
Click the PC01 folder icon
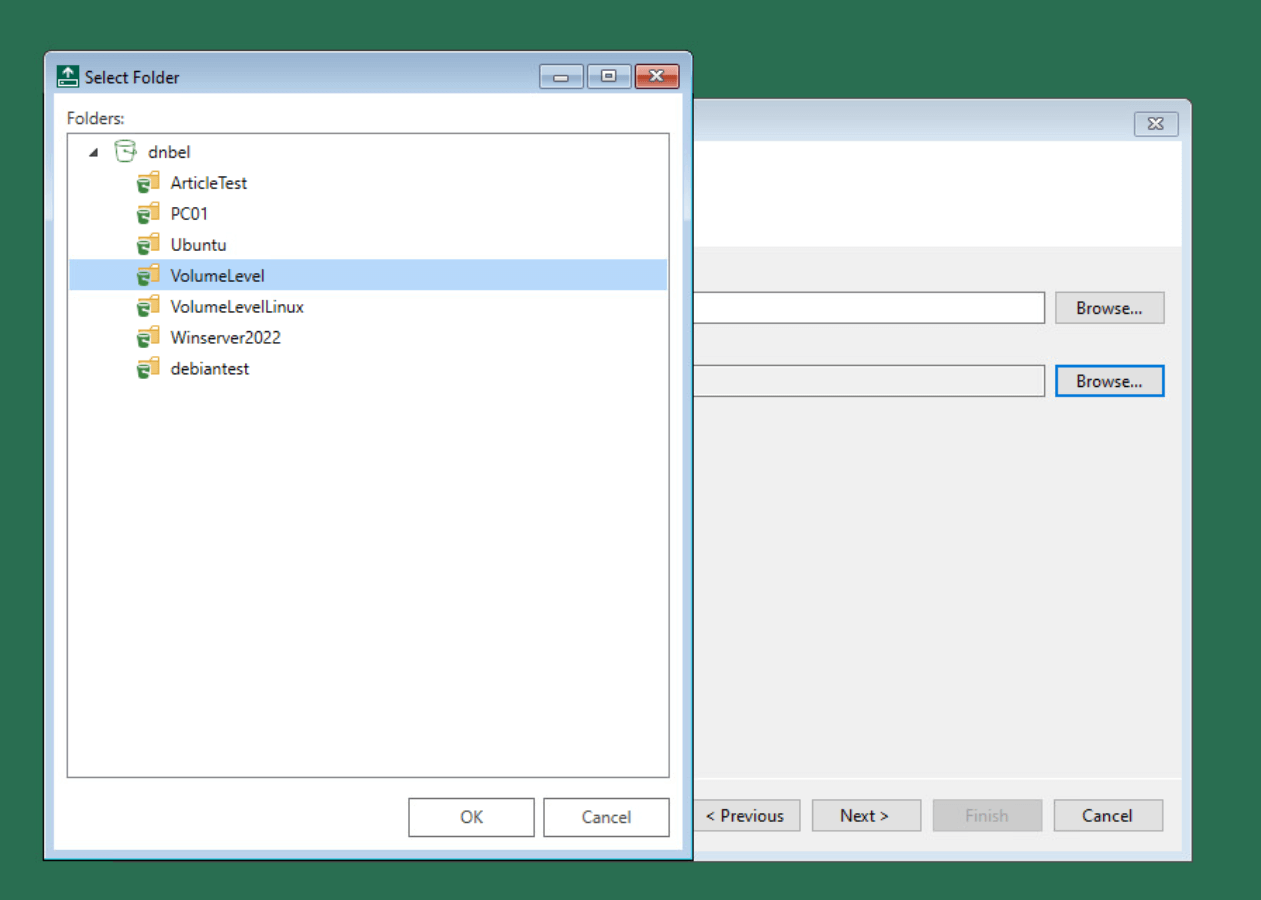pyautogui.click(x=148, y=214)
